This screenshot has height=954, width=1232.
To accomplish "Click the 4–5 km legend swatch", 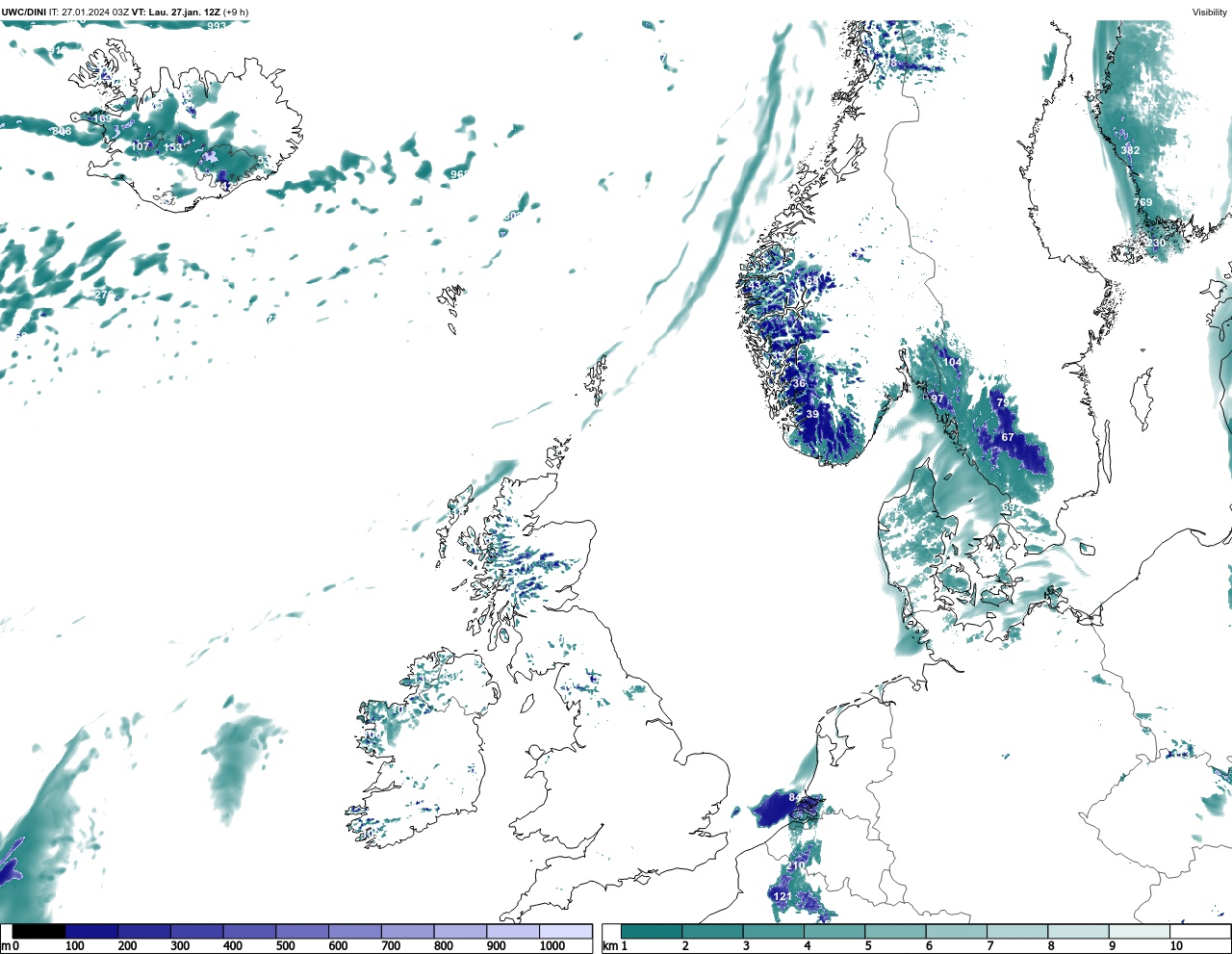I will pyautogui.click(x=834, y=932).
